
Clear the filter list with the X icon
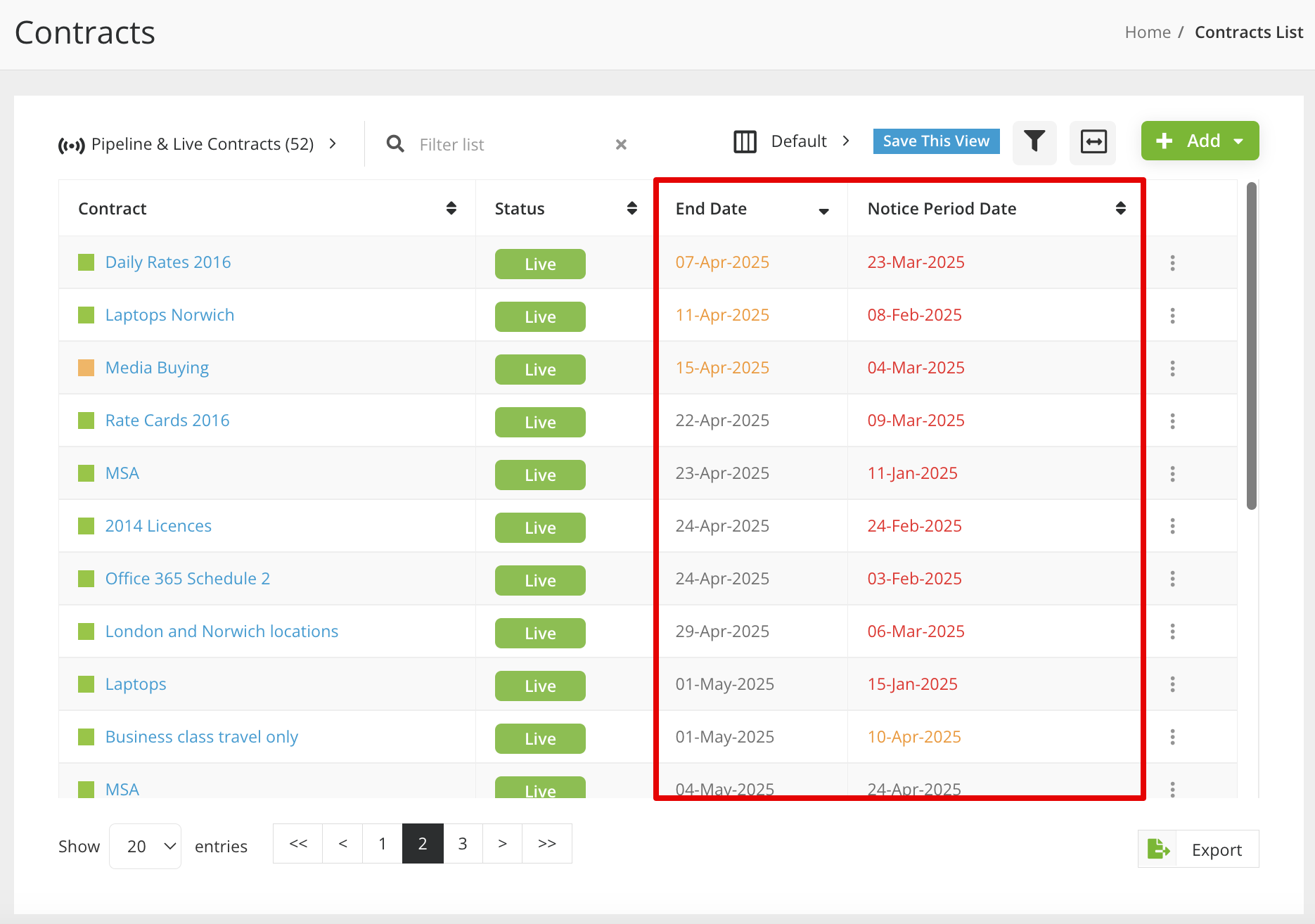(621, 145)
